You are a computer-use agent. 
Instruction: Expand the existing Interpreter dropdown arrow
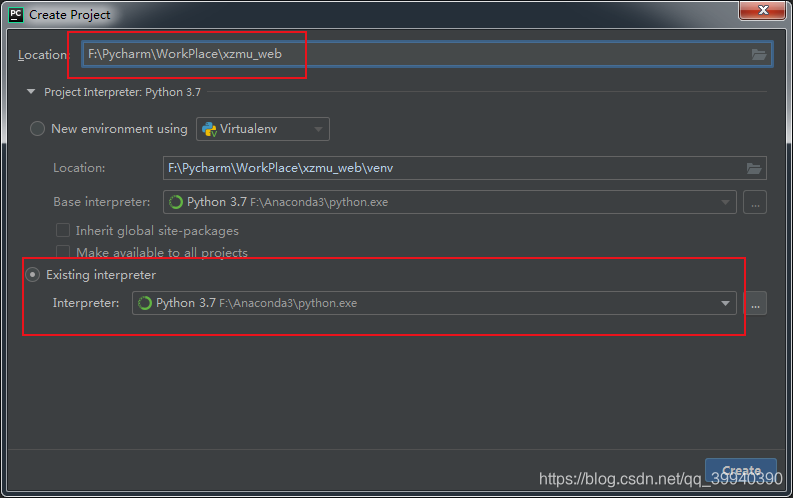point(725,303)
